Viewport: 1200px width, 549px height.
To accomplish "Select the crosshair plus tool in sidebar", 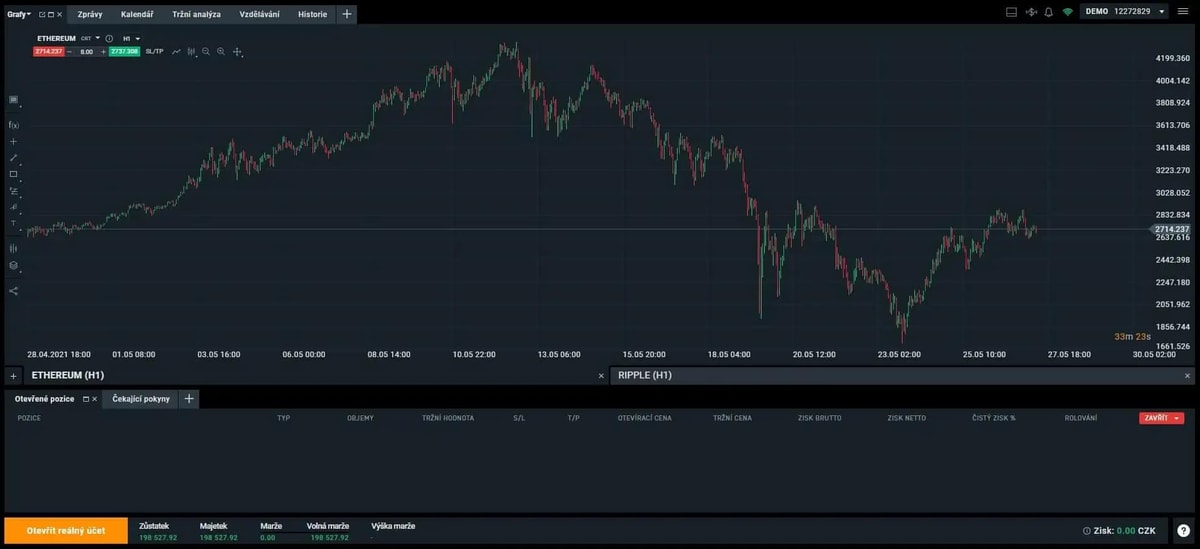I will coord(13,141).
